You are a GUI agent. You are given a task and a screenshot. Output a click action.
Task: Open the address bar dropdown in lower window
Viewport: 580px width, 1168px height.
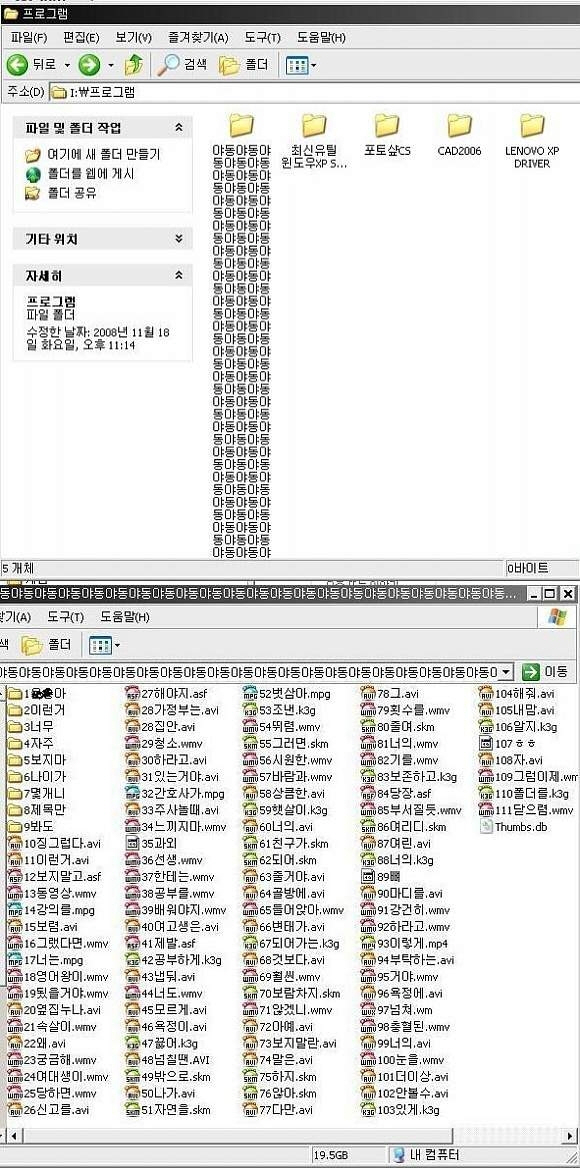click(506, 672)
